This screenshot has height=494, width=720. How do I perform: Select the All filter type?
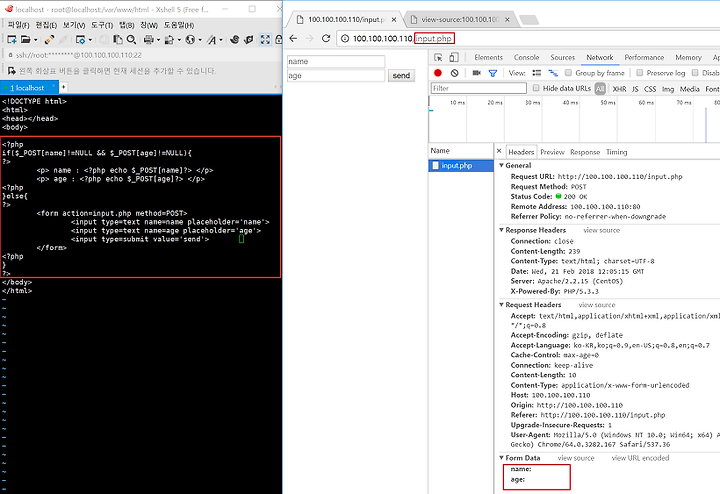click(600, 89)
